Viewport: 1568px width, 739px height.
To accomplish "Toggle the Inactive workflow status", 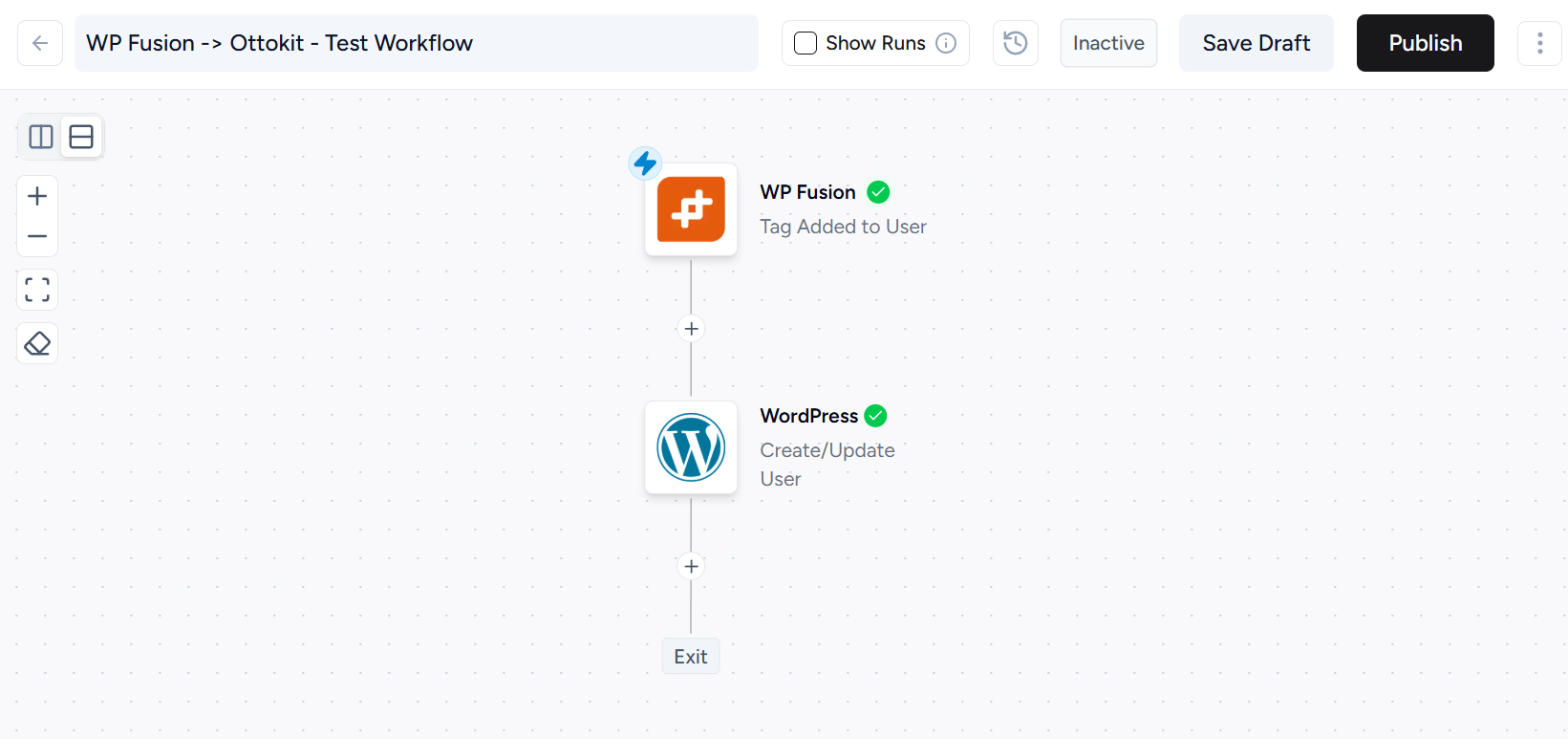I will (x=1108, y=43).
